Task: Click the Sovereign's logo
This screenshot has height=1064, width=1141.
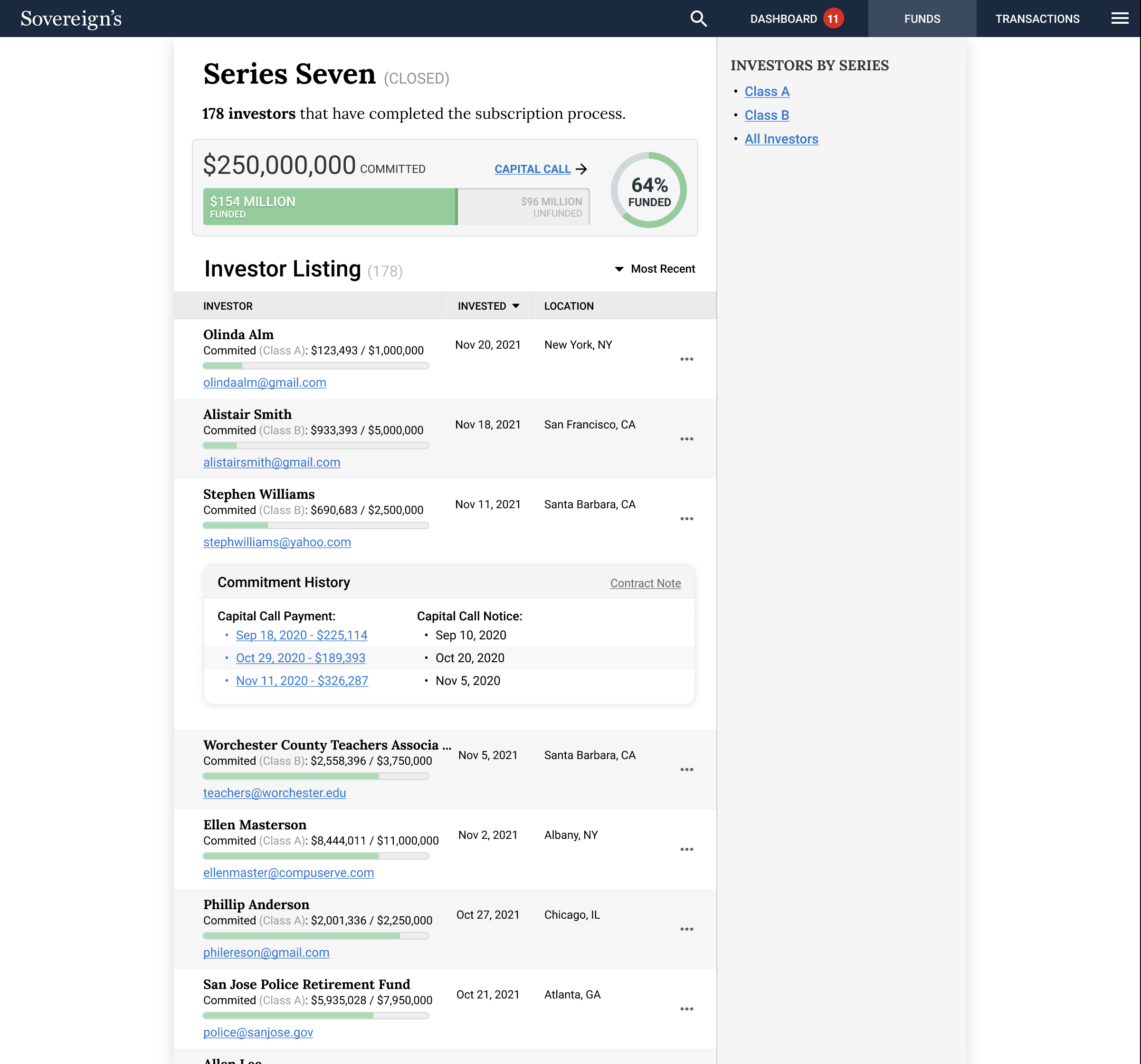Action: (71, 19)
